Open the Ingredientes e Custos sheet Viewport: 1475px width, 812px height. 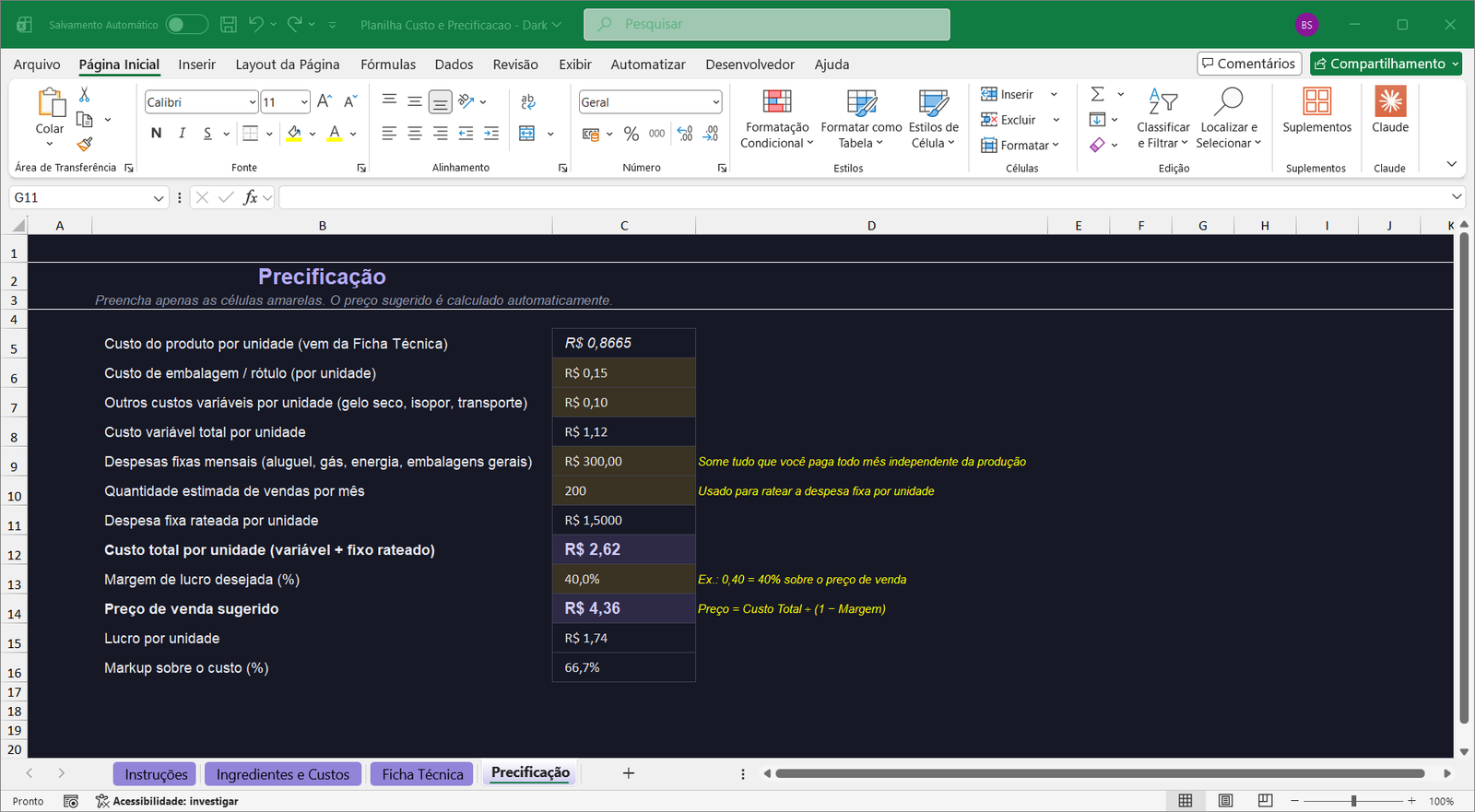point(283,774)
